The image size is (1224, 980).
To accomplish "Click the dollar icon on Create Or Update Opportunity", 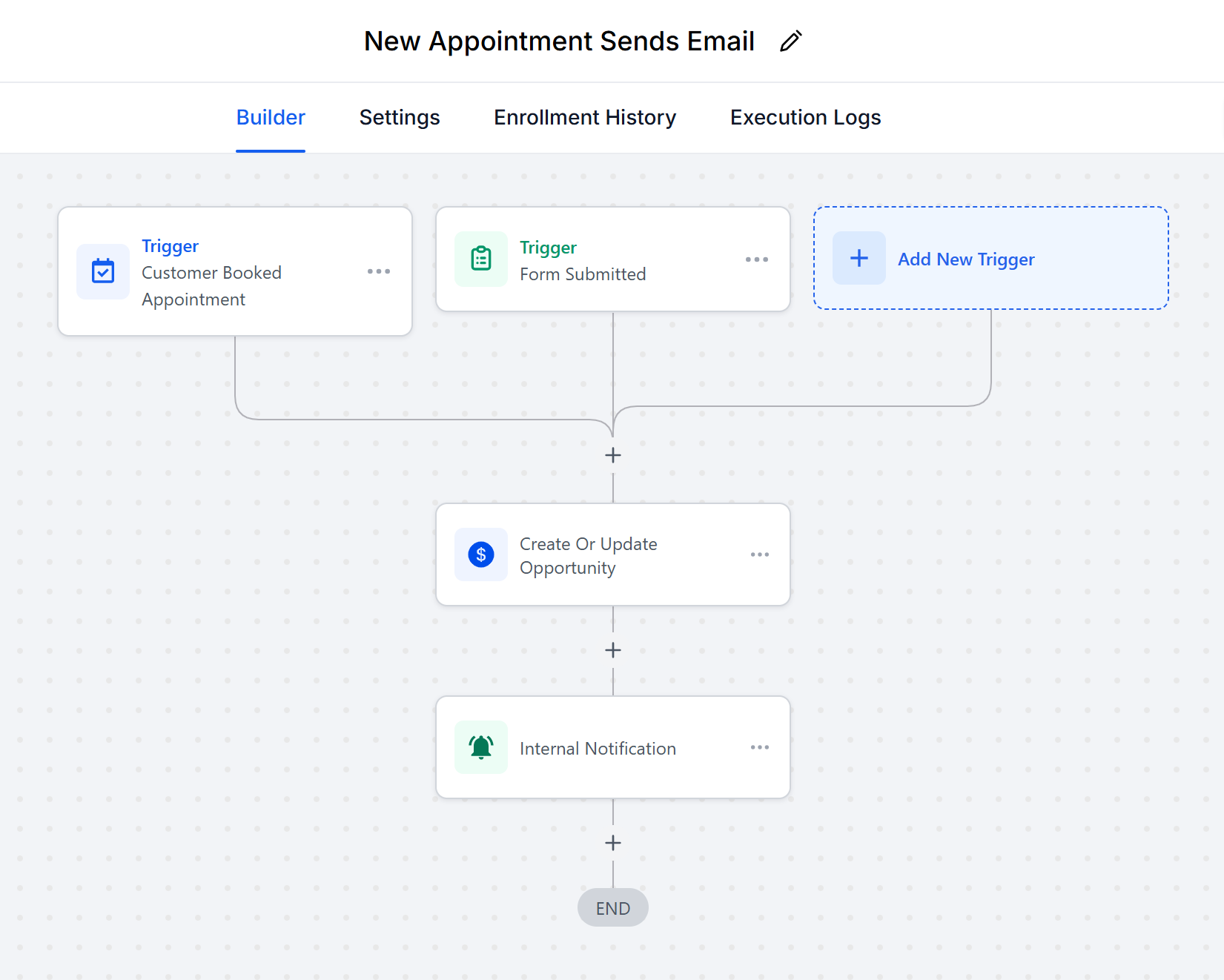I will click(481, 554).
